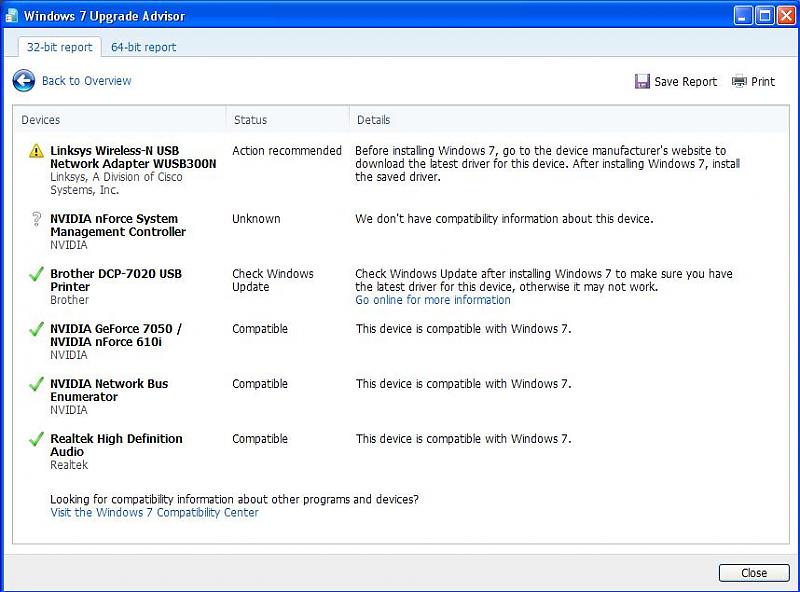Click the 'Looking for compatibility information' question text
Image resolution: width=800 pixels, height=592 pixels.
click(234, 499)
